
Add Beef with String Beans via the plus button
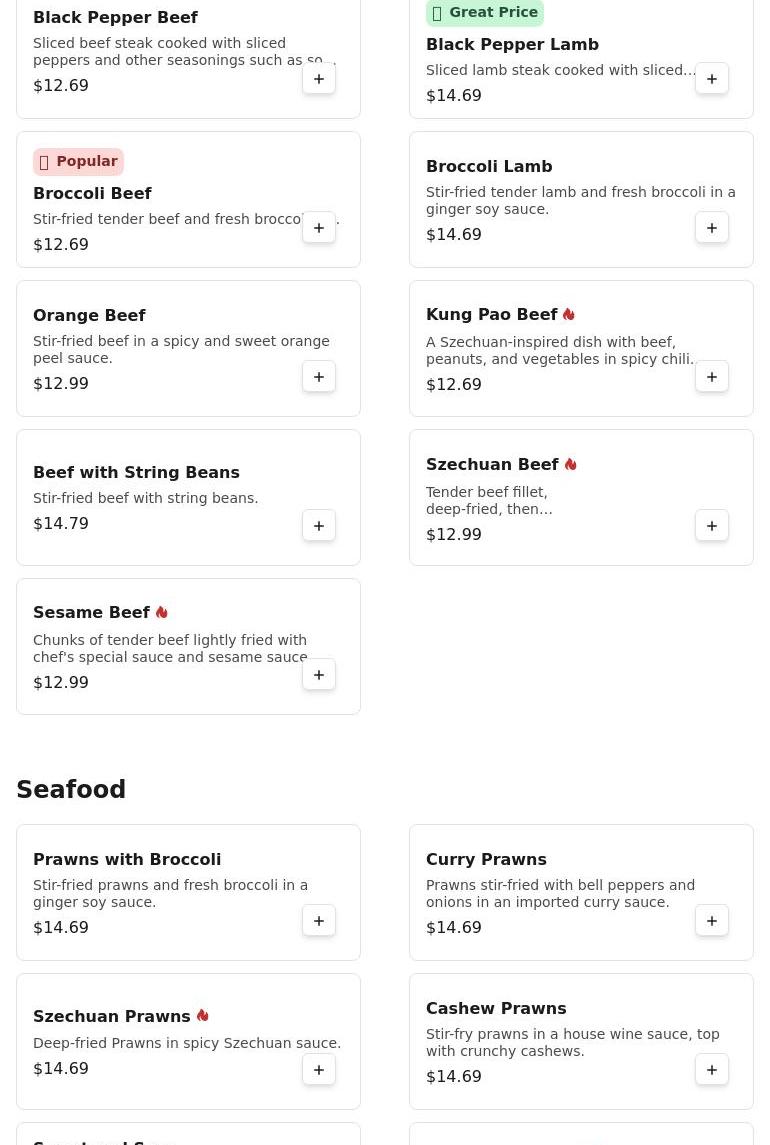pyautogui.click(x=319, y=526)
